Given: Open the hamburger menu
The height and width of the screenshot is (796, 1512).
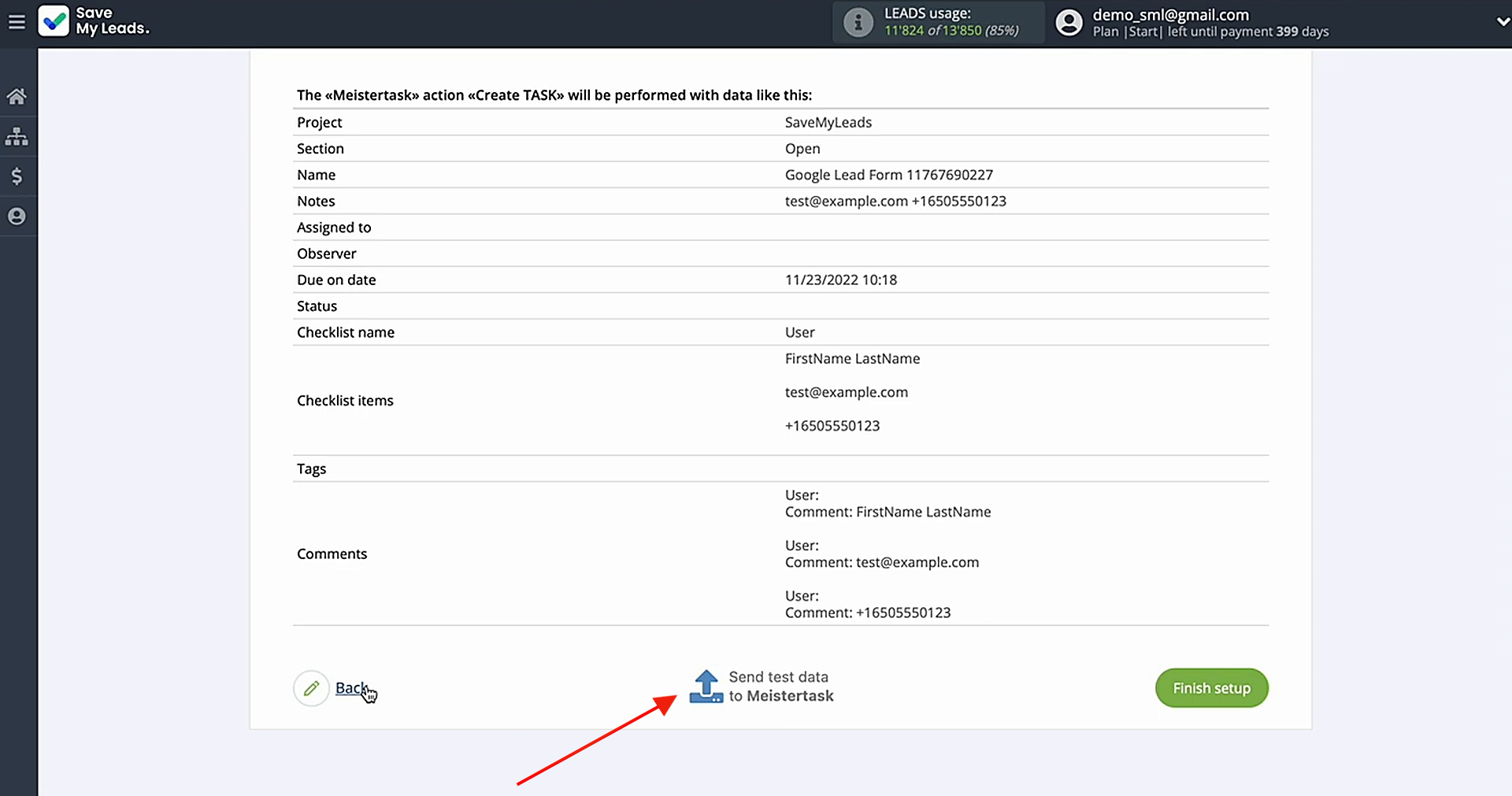Looking at the screenshot, I should tap(17, 22).
